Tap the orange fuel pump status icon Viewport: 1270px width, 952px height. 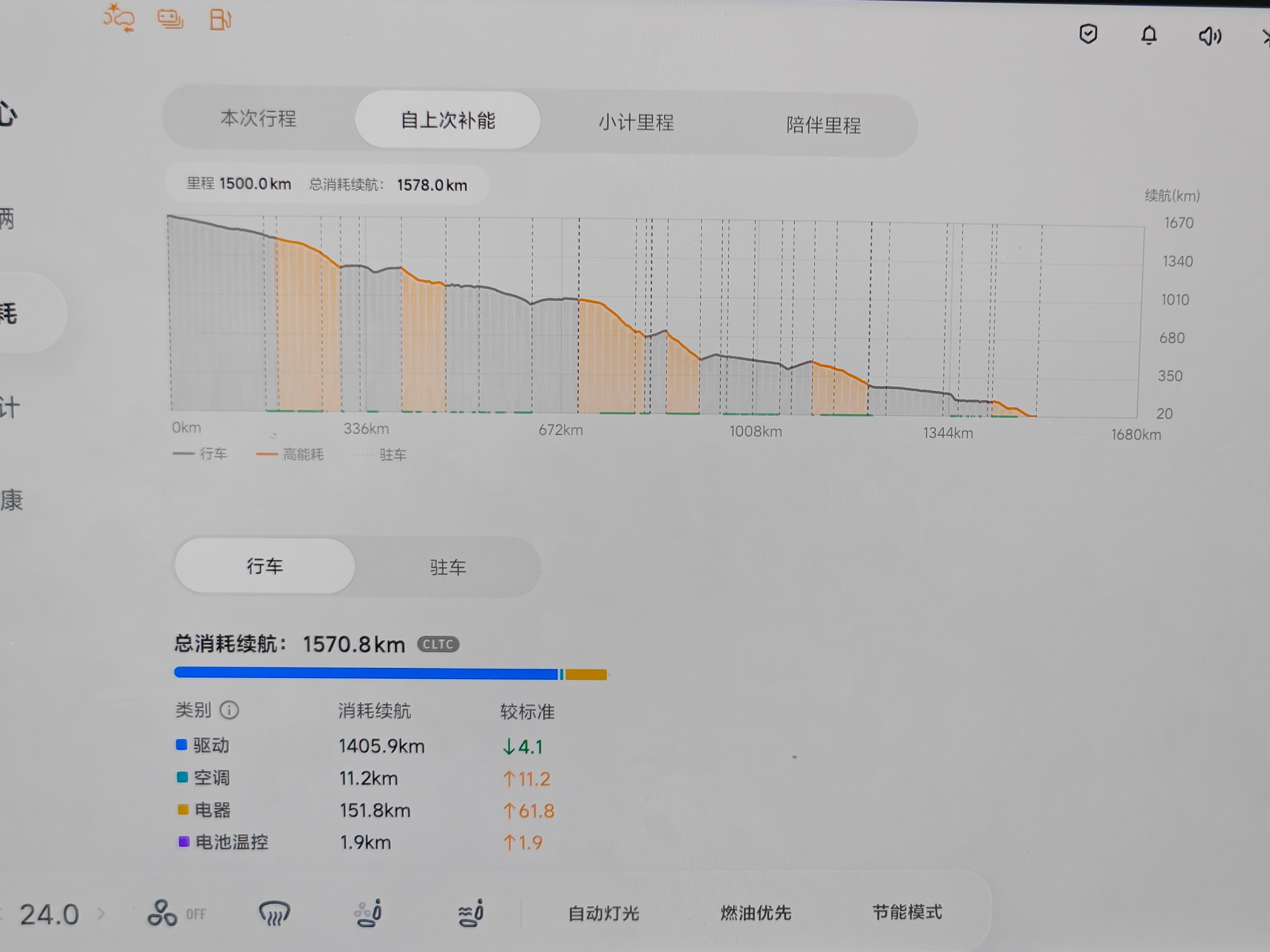point(220,20)
